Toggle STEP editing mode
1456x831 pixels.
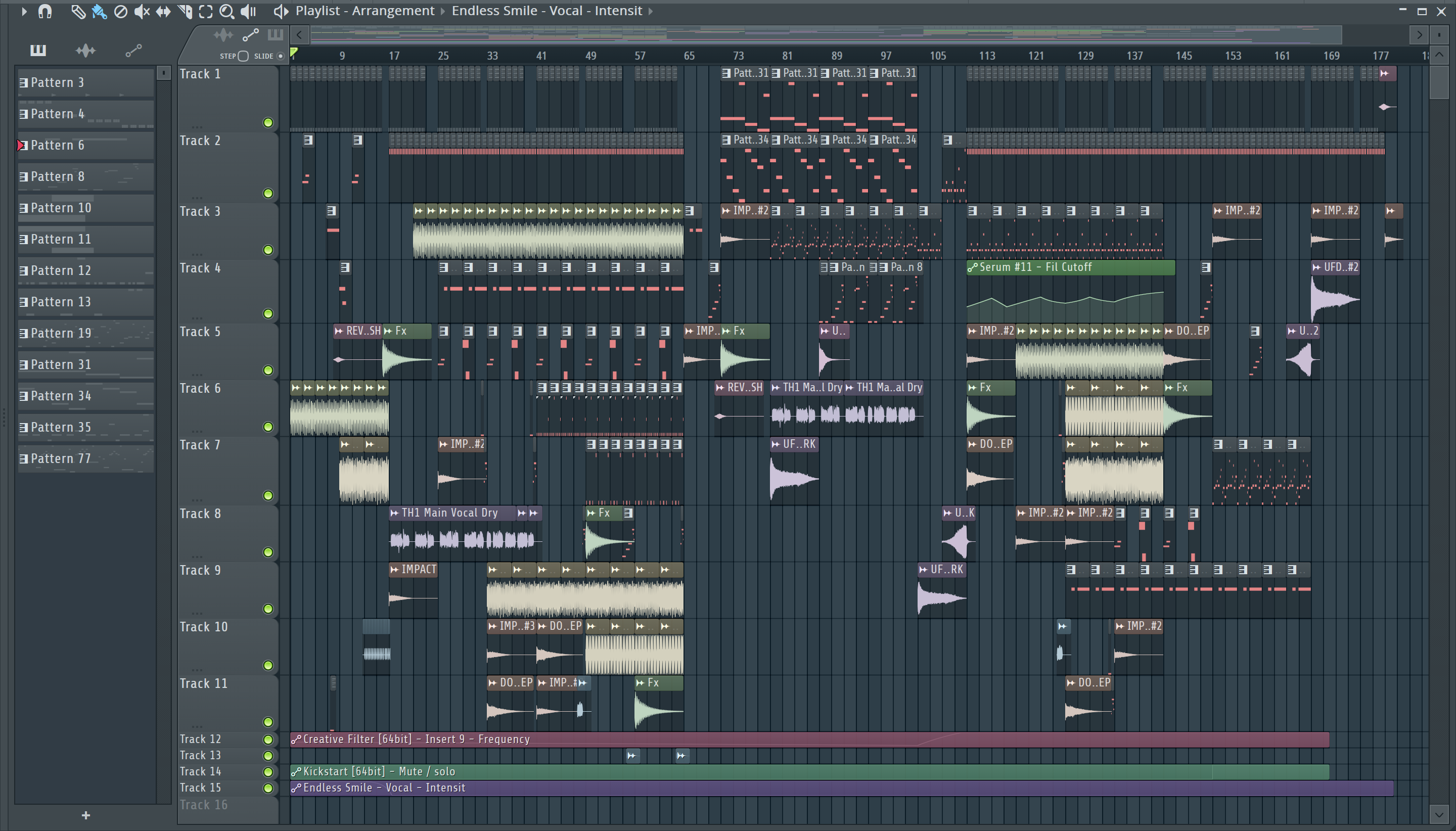(x=243, y=56)
